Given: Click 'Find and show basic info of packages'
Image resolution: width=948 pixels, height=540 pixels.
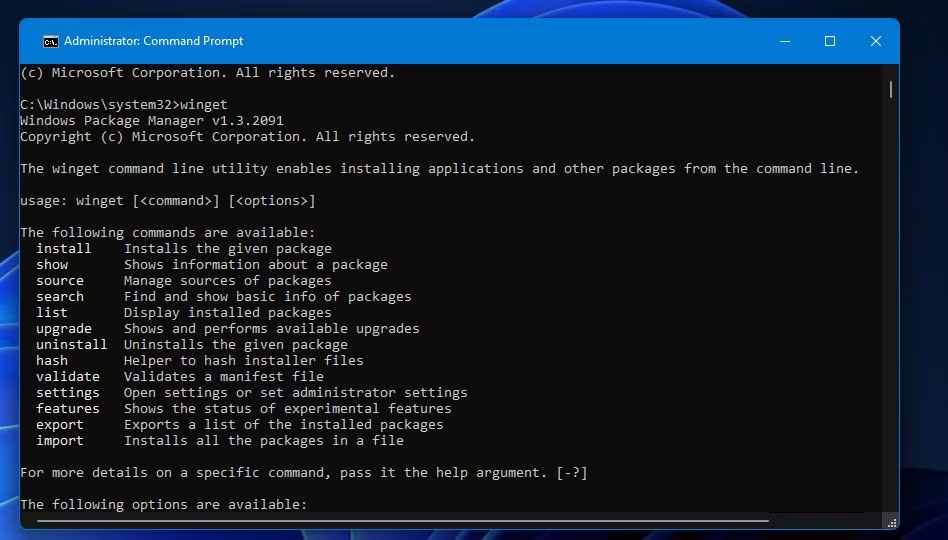Looking at the screenshot, I should 268,297.
